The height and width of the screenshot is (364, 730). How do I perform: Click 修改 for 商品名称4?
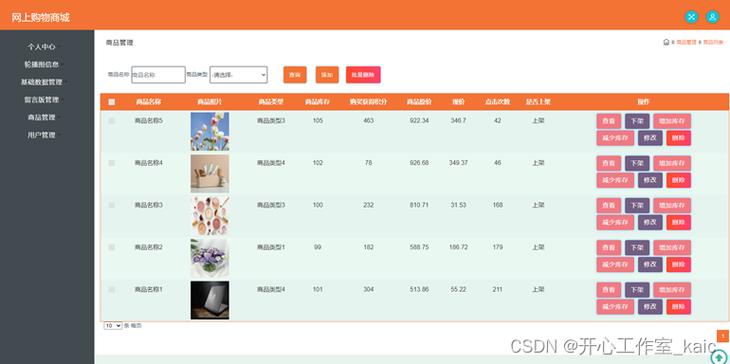tap(650, 180)
